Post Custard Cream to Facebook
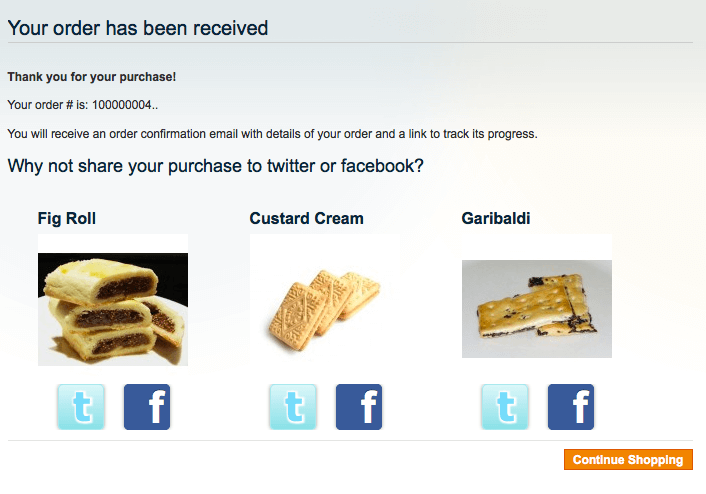This screenshot has width=706, height=494. click(x=359, y=407)
